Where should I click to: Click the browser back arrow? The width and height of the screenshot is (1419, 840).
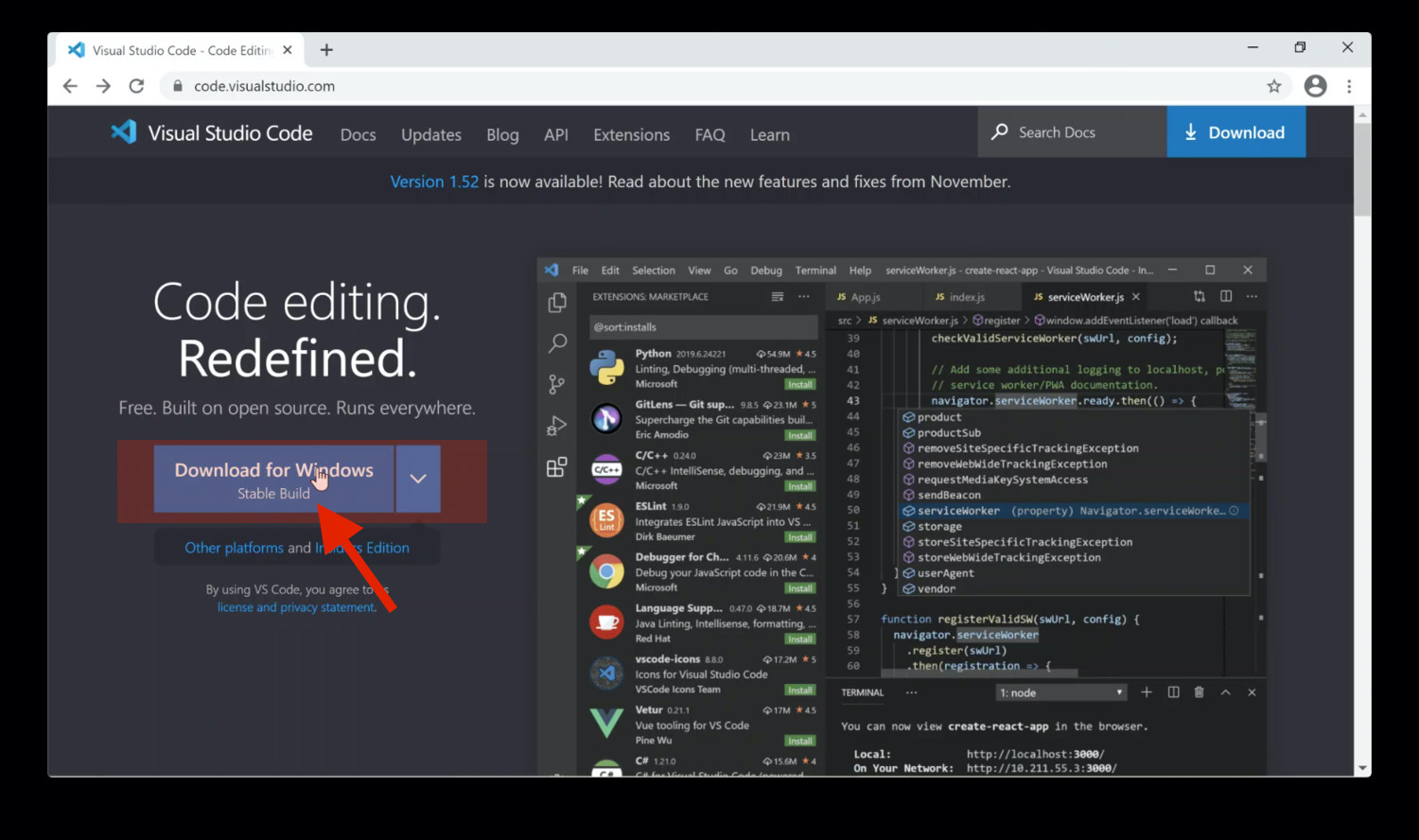tap(70, 86)
